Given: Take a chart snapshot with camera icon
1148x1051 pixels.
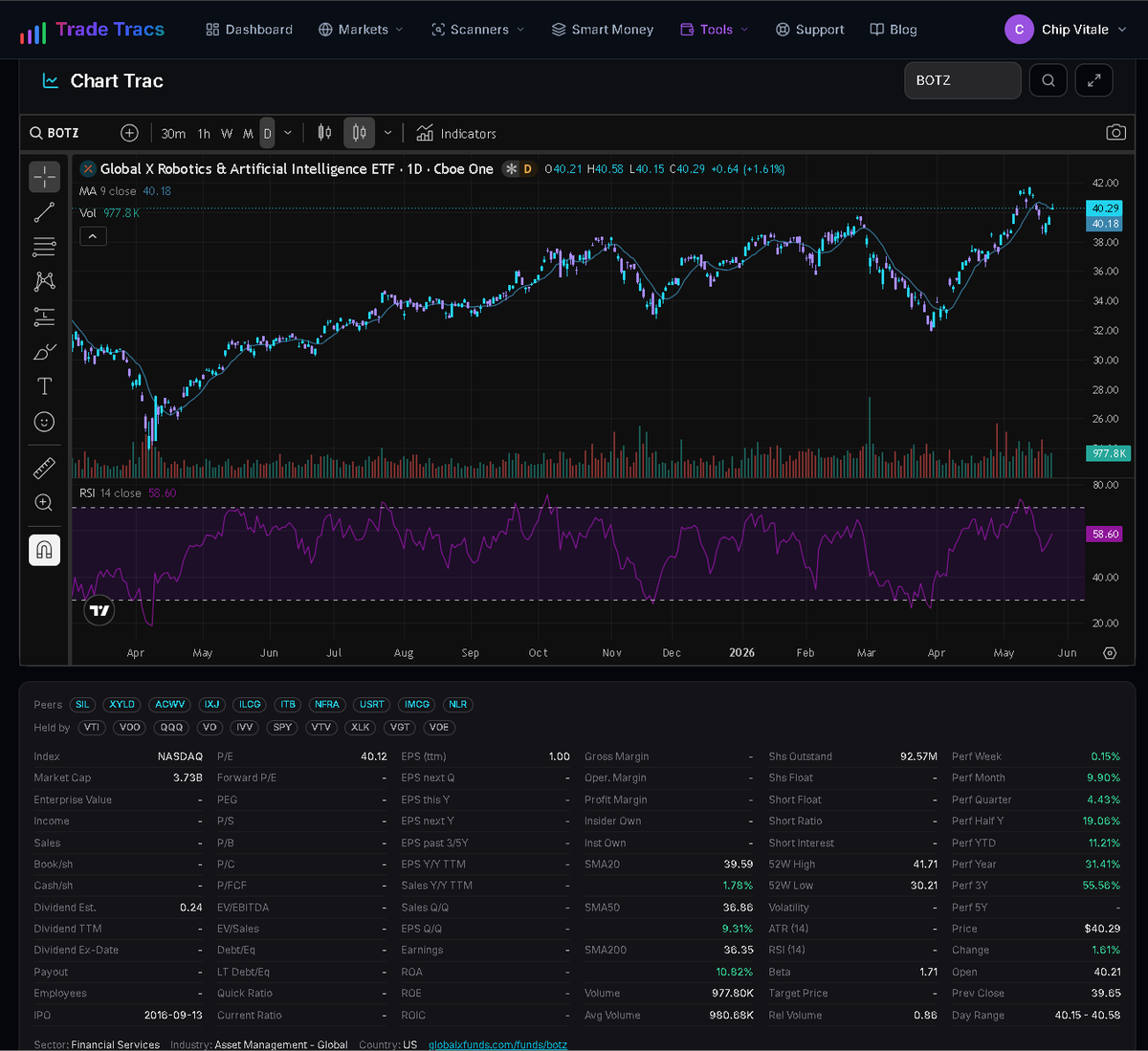Looking at the screenshot, I should coord(1115,133).
